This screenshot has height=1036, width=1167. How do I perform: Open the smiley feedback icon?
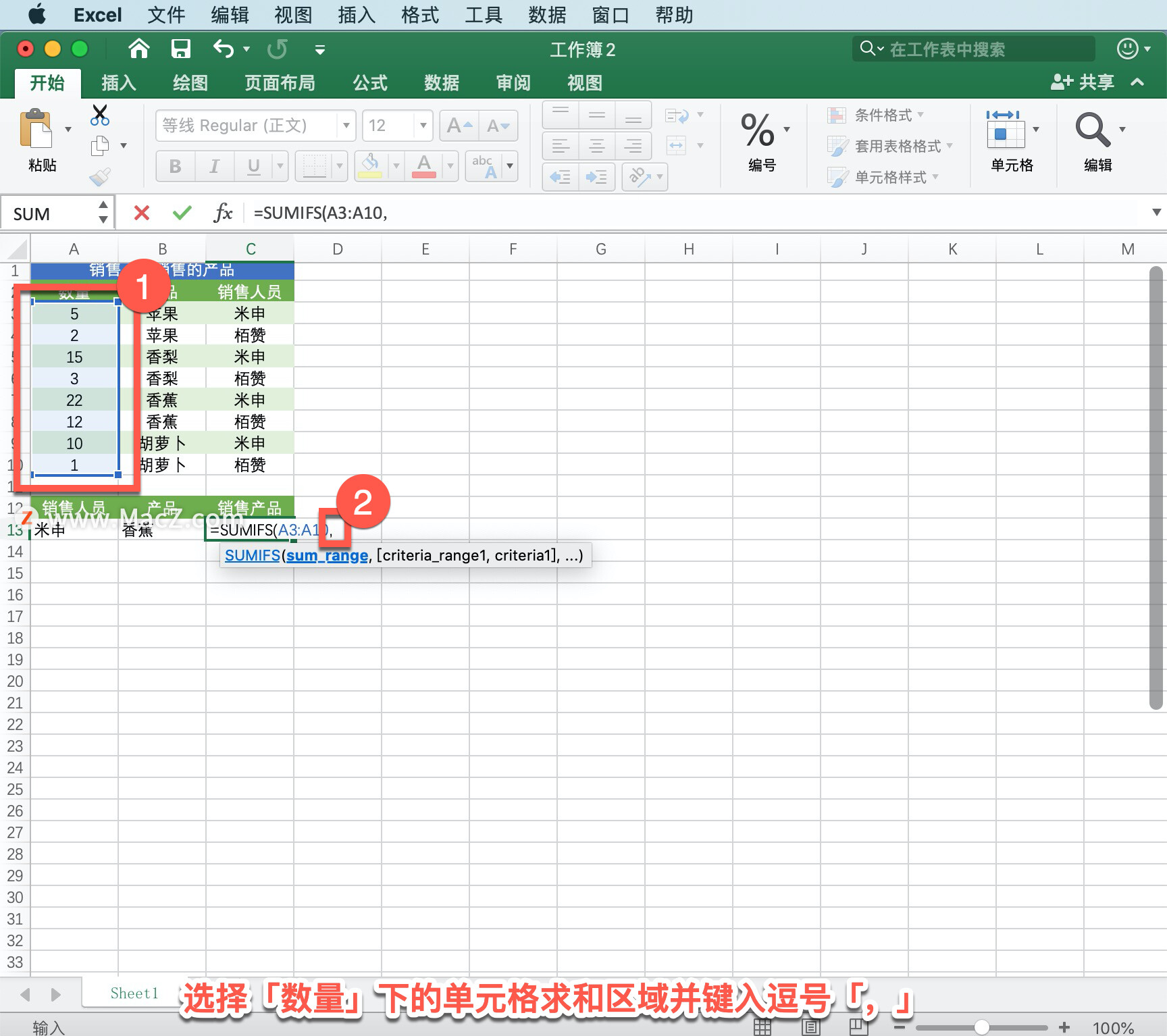click(1127, 49)
